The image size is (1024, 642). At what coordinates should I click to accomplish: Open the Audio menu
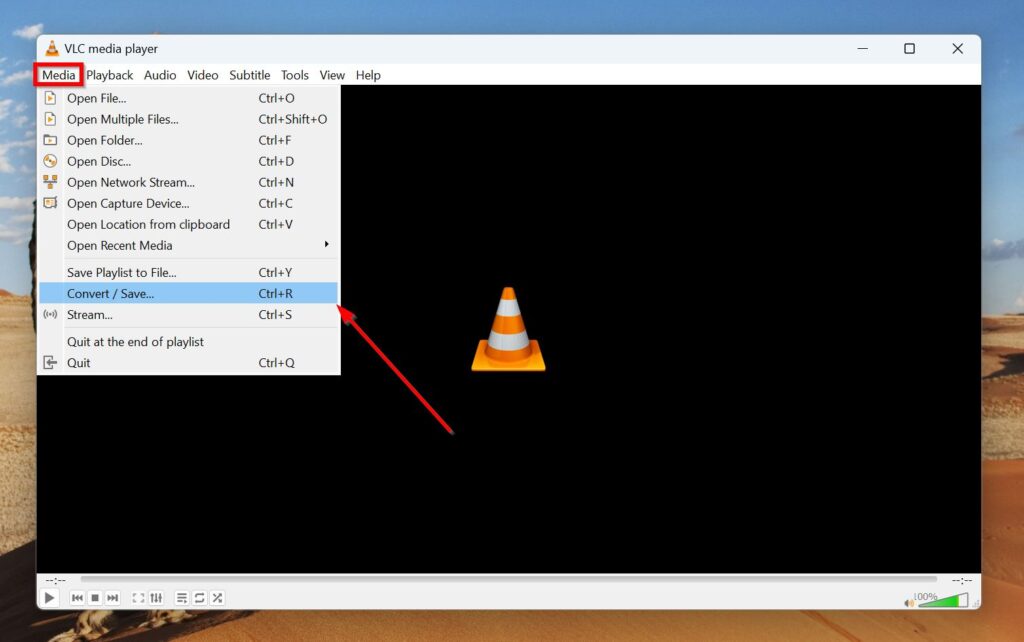(160, 75)
